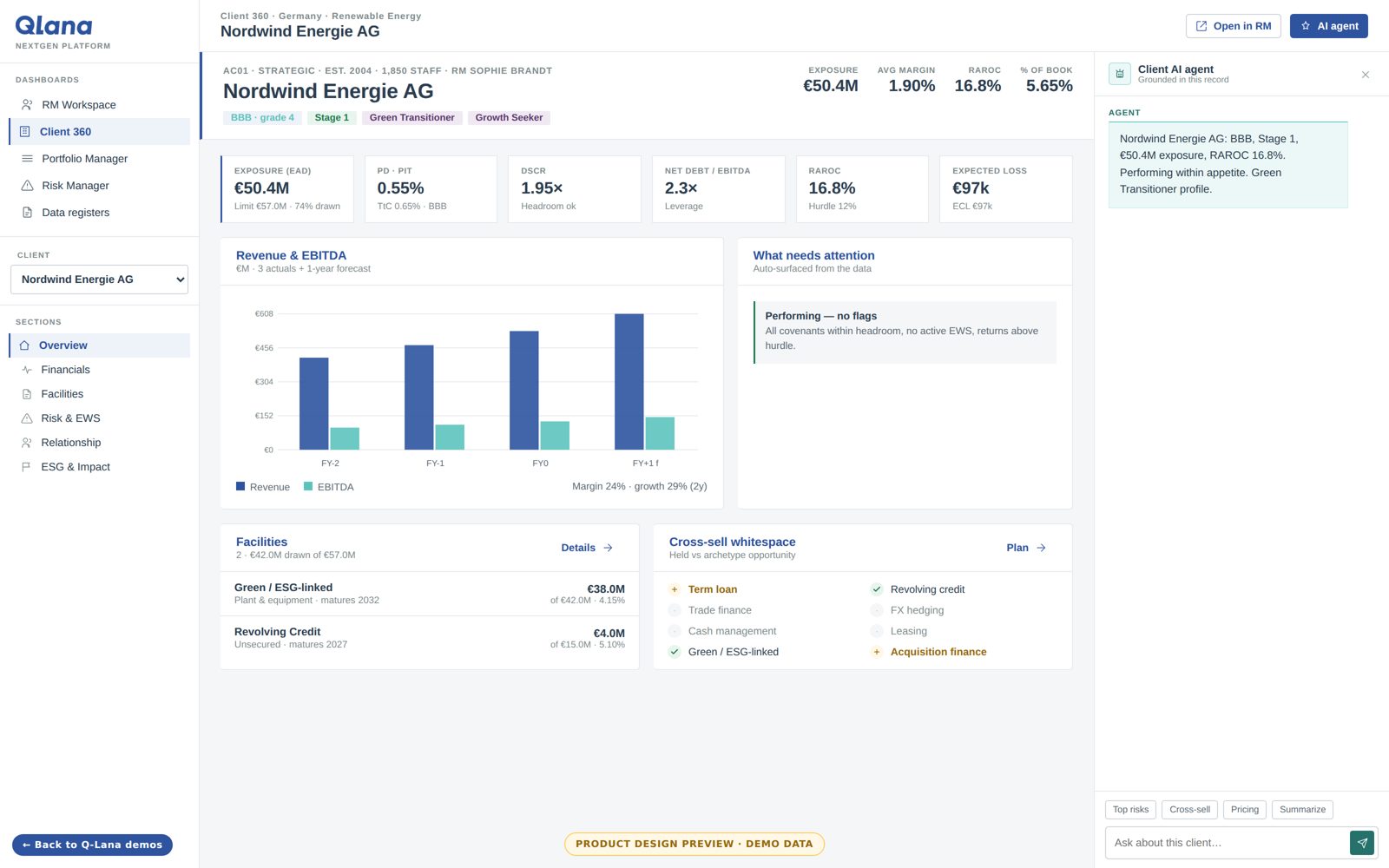Click the icon beside Cash management
The width and height of the screenshot is (1389, 868).
pyautogui.click(x=675, y=631)
